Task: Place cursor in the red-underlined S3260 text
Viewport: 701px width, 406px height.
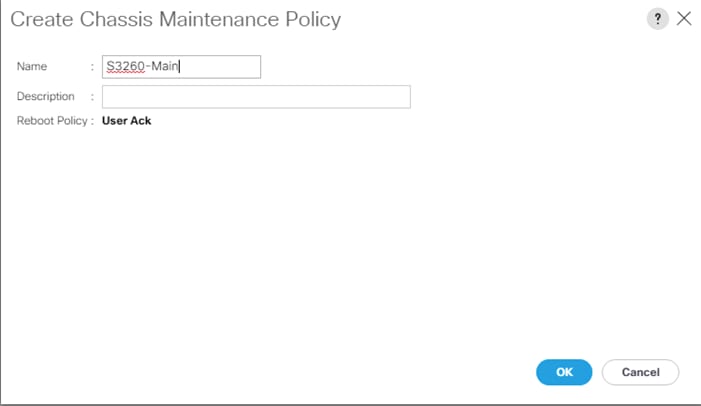Action: tap(126, 66)
